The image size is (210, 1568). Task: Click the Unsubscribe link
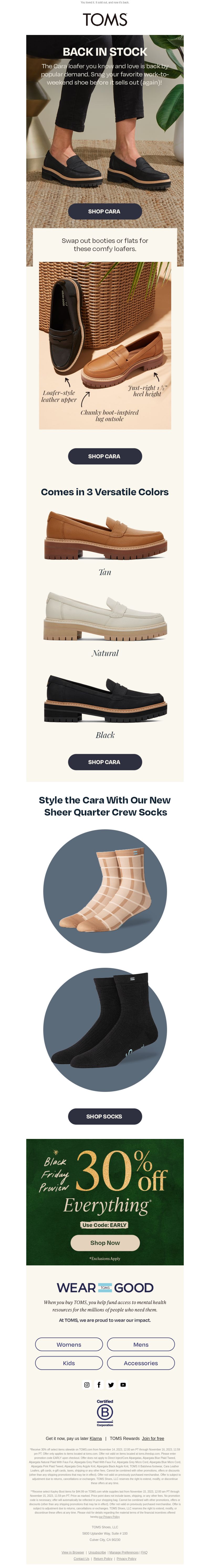97,1553
